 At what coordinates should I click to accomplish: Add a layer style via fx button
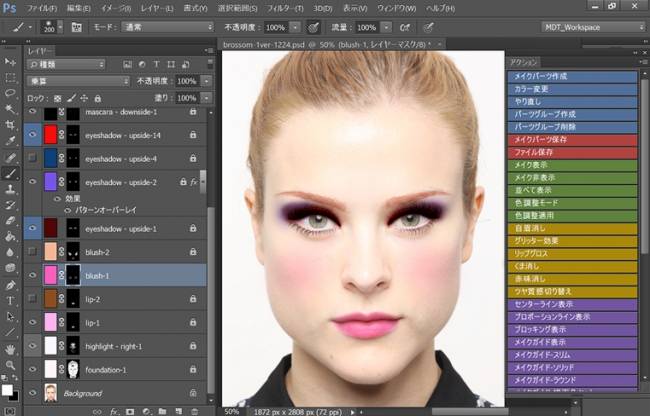pyautogui.click(x=114, y=411)
